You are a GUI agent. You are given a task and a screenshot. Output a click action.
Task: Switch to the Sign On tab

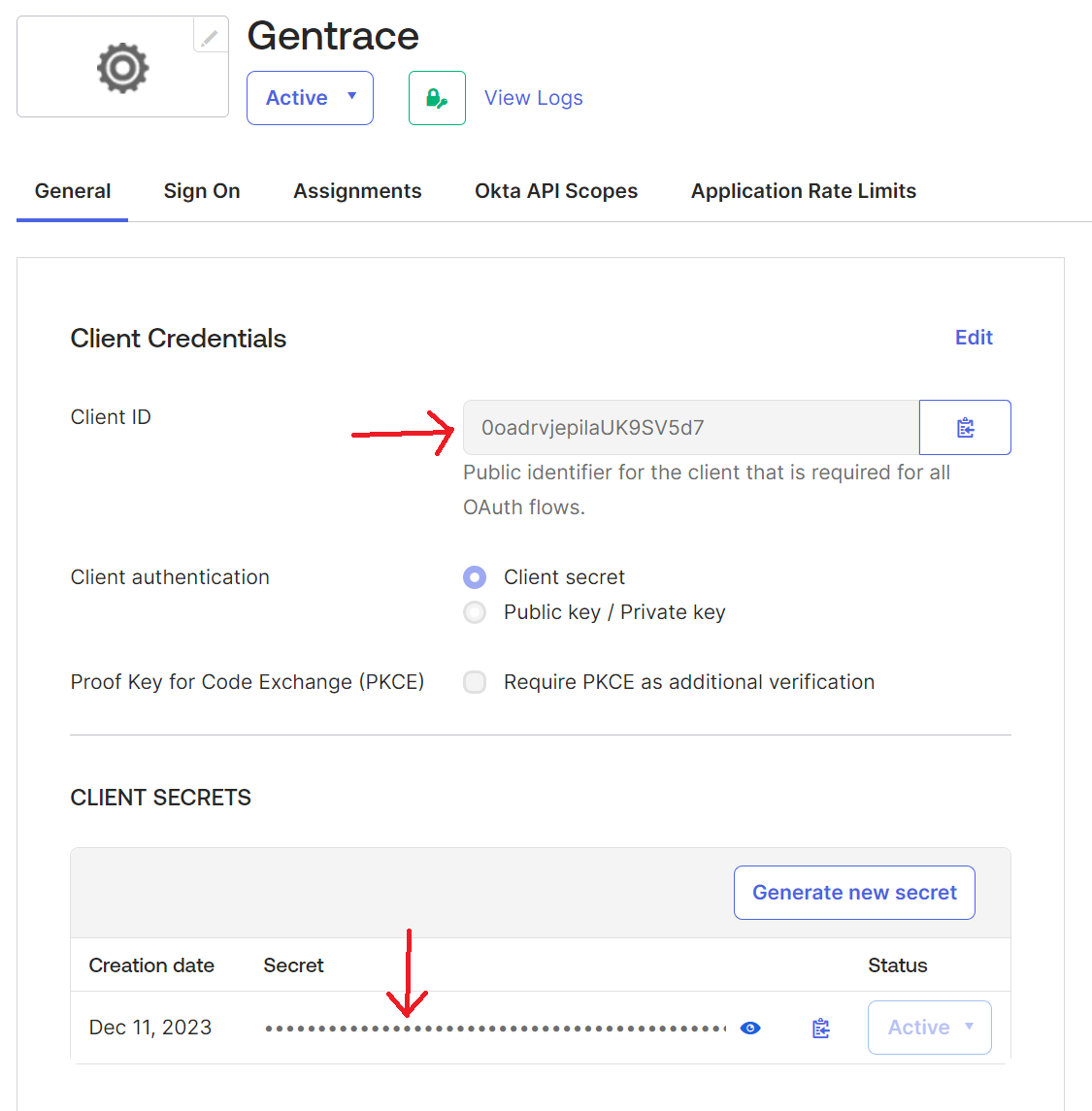tap(202, 190)
